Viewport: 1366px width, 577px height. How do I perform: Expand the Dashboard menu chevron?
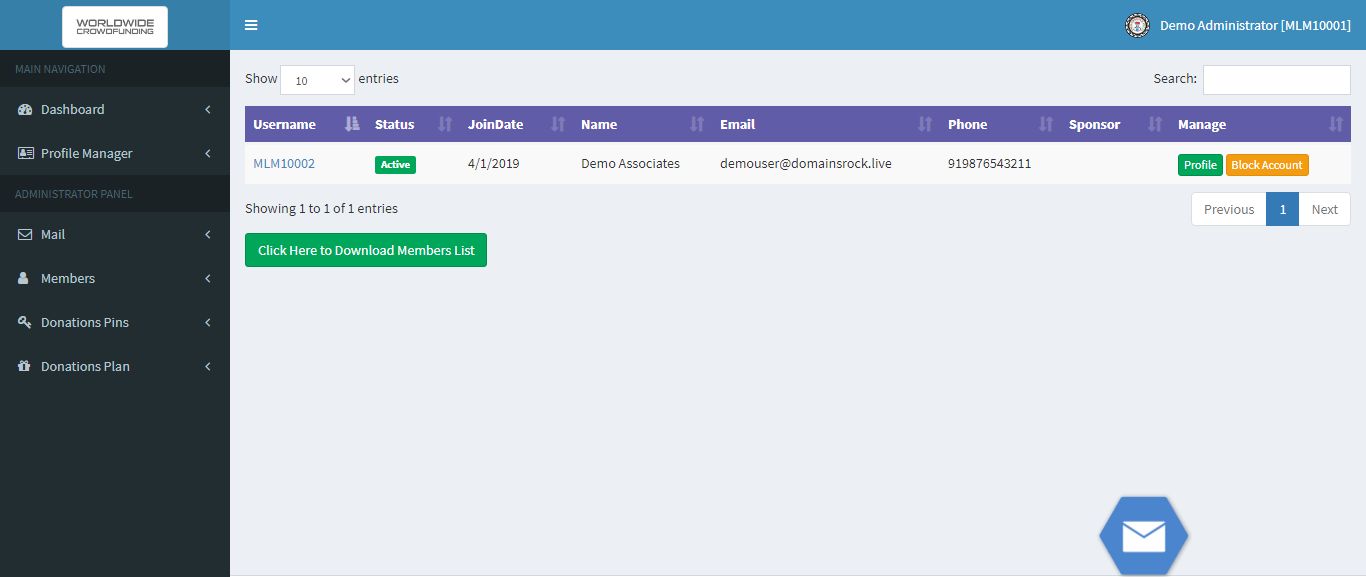tap(208, 109)
